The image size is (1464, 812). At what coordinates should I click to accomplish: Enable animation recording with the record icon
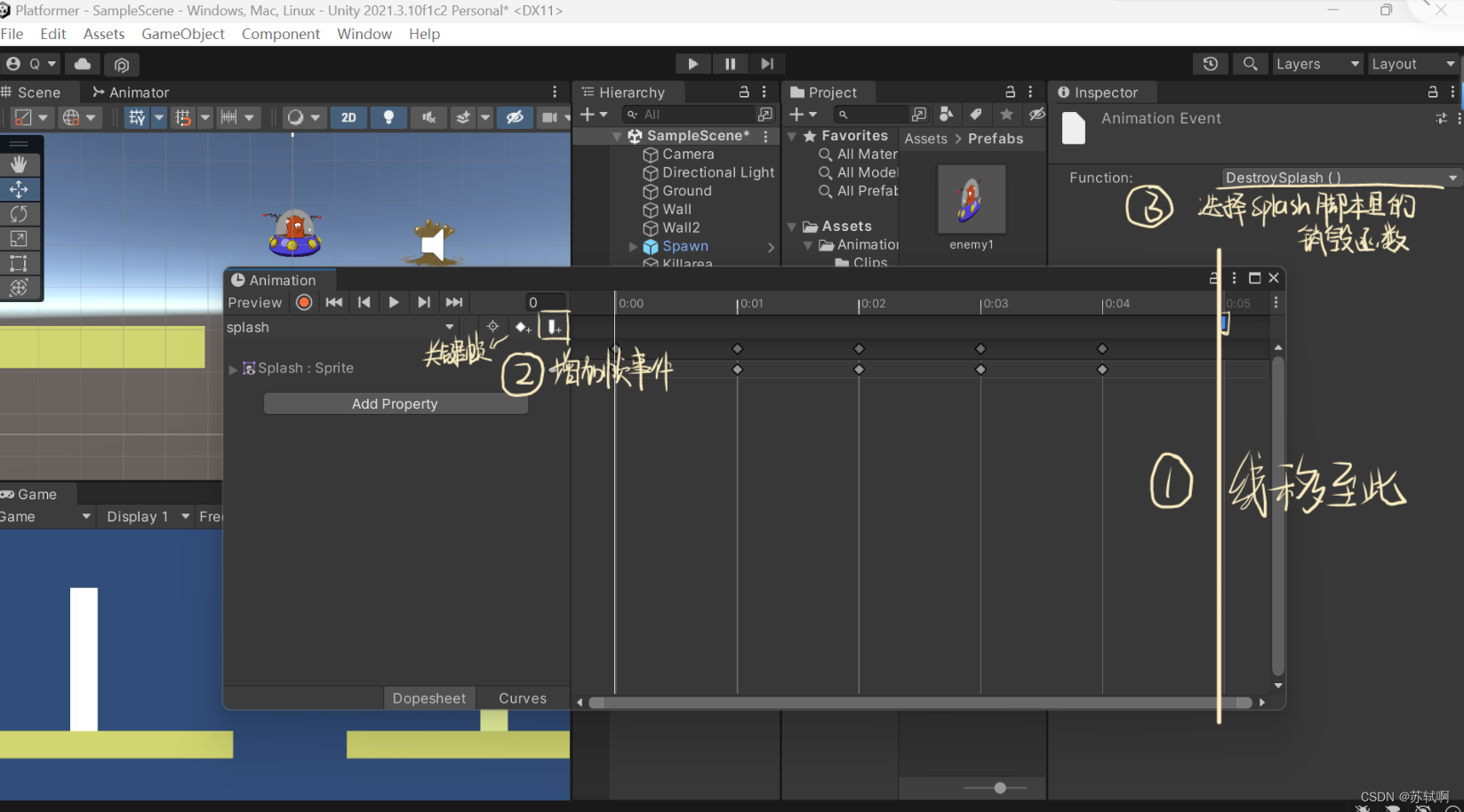click(303, 302)
